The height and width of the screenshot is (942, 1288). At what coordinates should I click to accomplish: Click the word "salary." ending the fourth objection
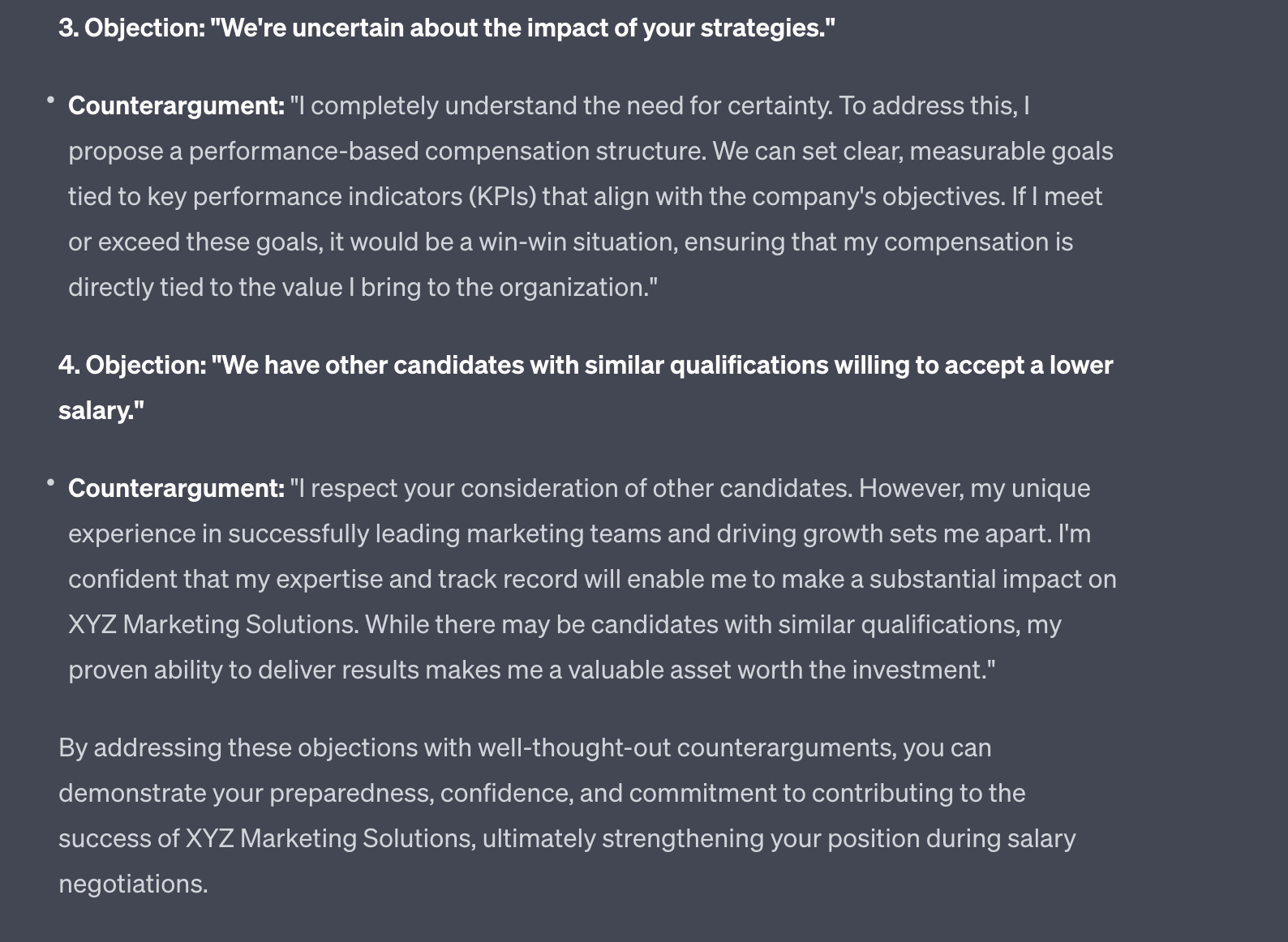click(101, 411)
